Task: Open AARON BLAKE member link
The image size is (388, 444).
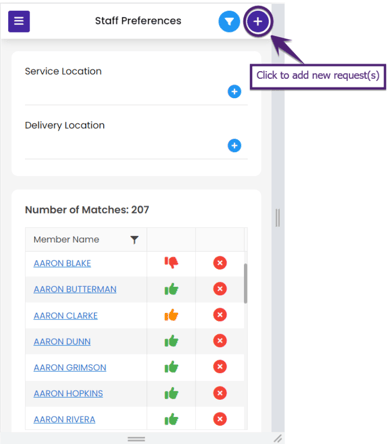Action: click(x=62, y=263)
